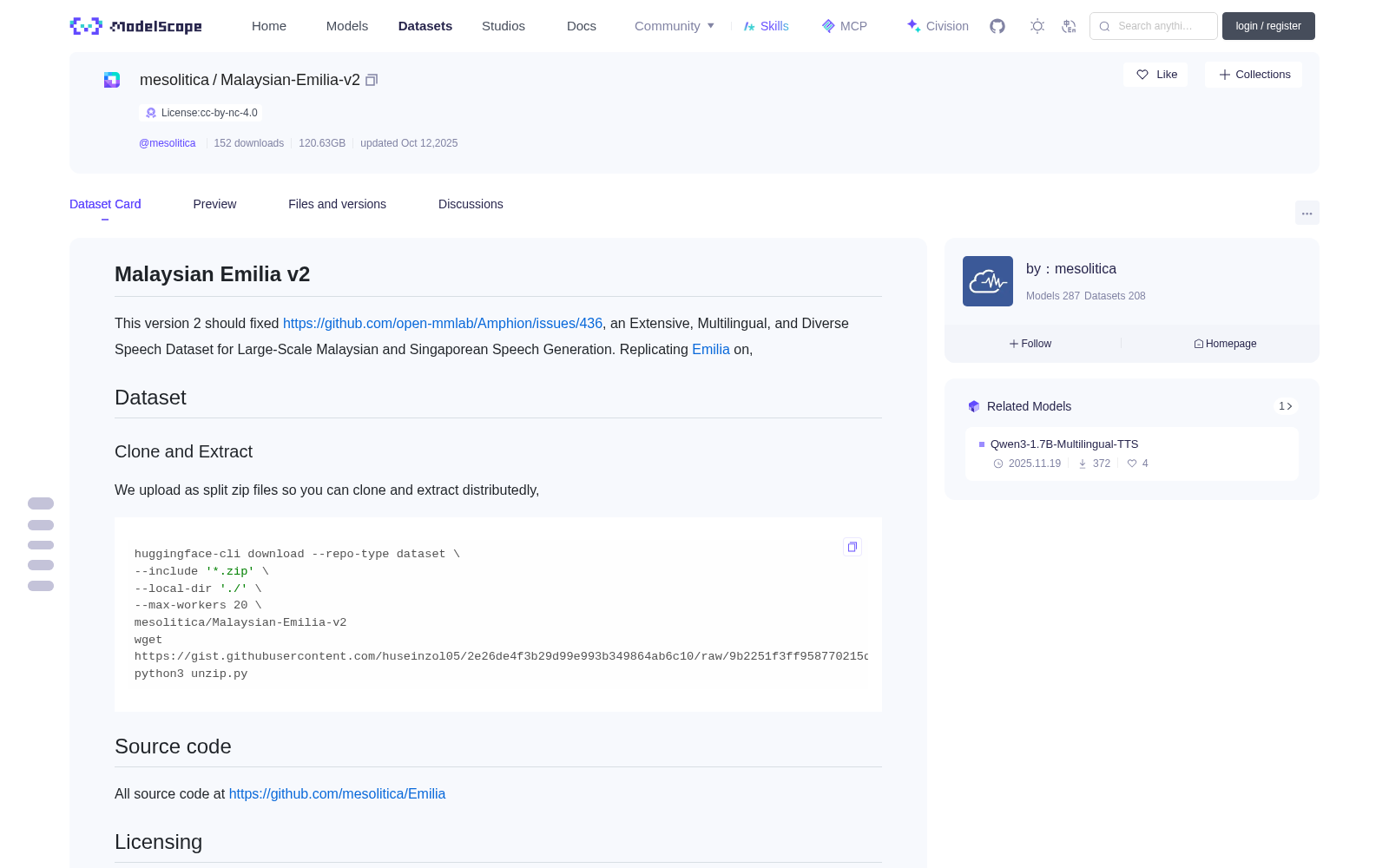This screenshot has width=1389, height=868.
Task: Open the Models nav item
Action: click(x=347, y=26)
